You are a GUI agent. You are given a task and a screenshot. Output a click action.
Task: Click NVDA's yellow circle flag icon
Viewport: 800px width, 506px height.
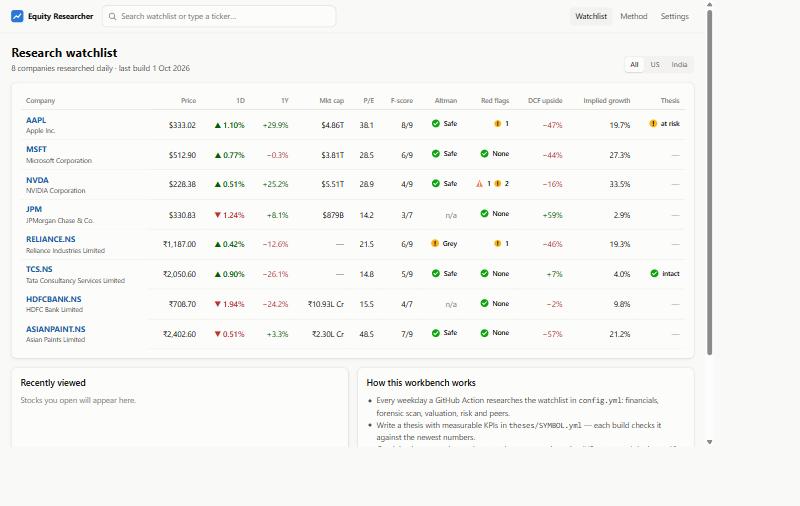(497, 184)
